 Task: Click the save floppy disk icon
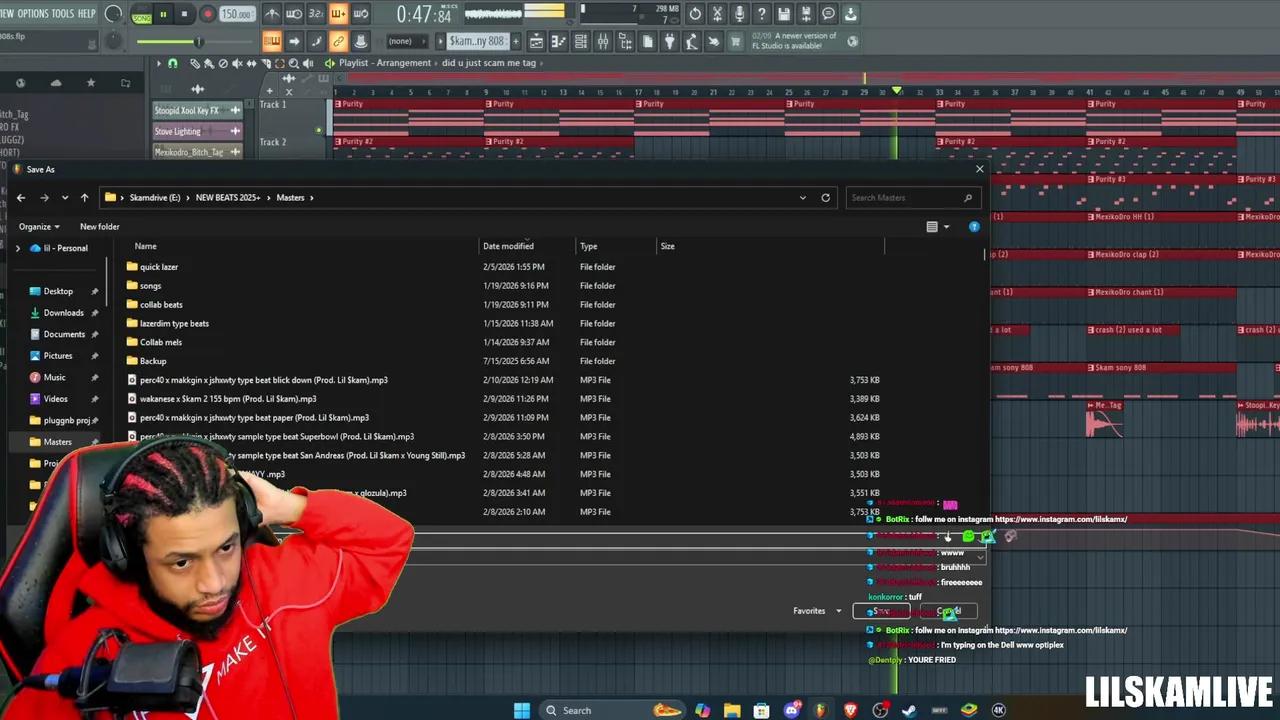(x=784, y=14)
